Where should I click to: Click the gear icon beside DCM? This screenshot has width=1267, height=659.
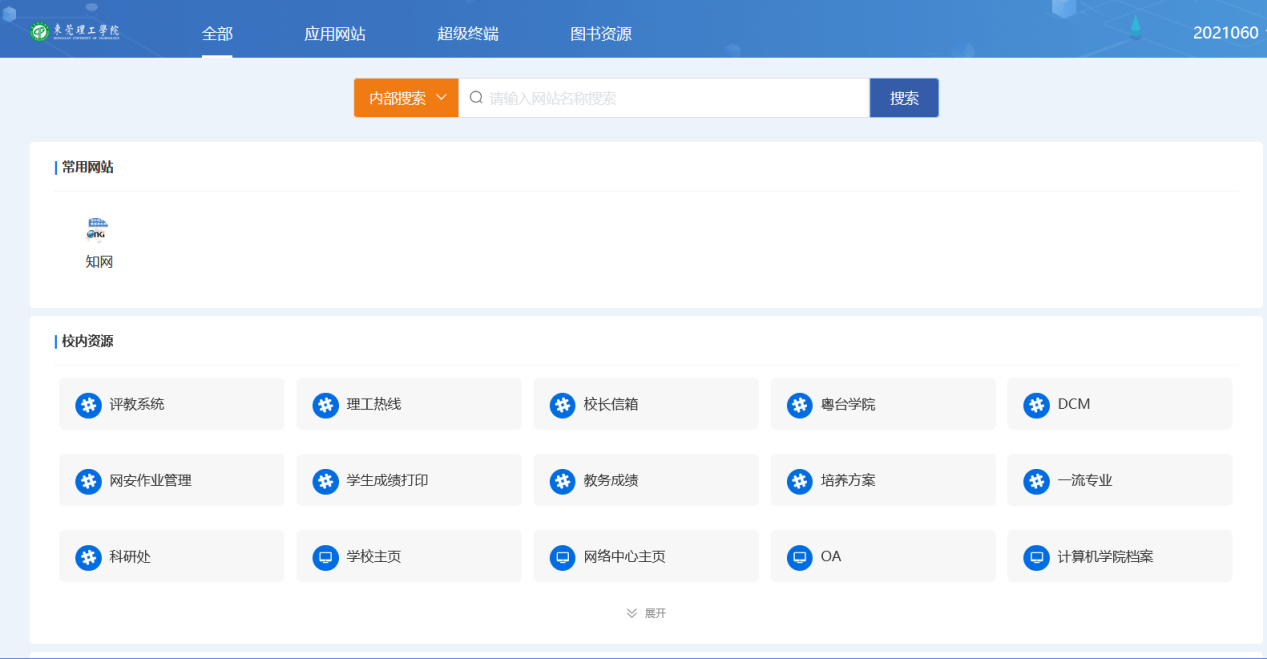(x=1036, y=405)
